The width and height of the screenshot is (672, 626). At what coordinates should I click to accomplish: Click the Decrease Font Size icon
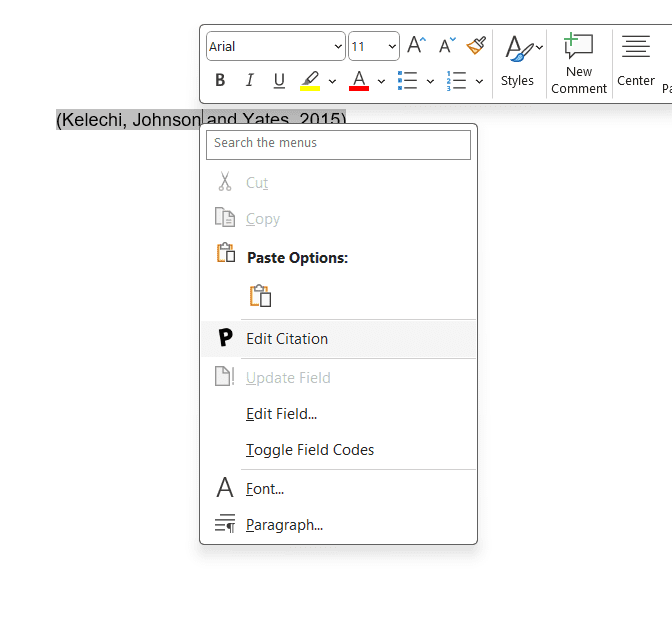coord(447,46)
